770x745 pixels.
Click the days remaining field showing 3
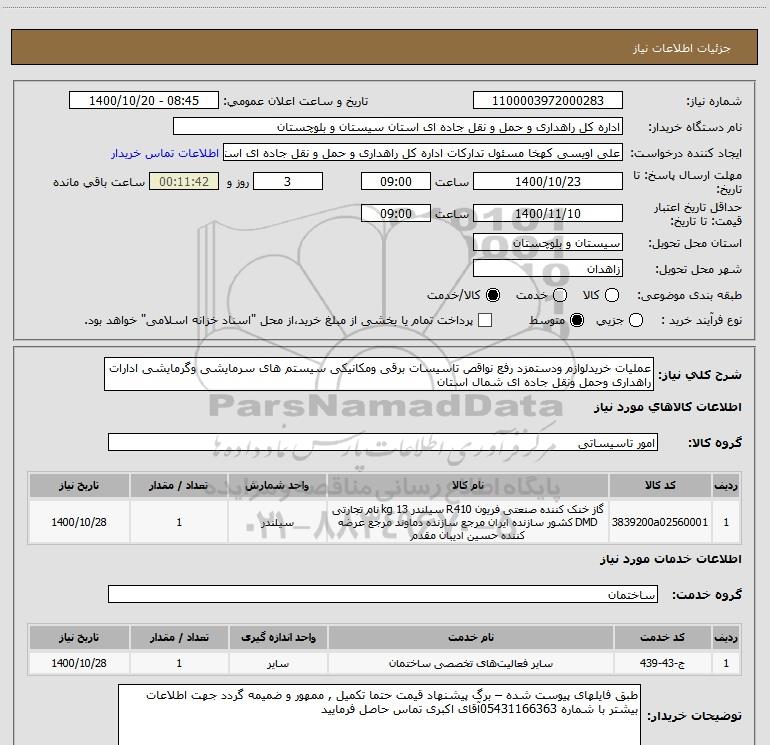(x=288, y=181)
